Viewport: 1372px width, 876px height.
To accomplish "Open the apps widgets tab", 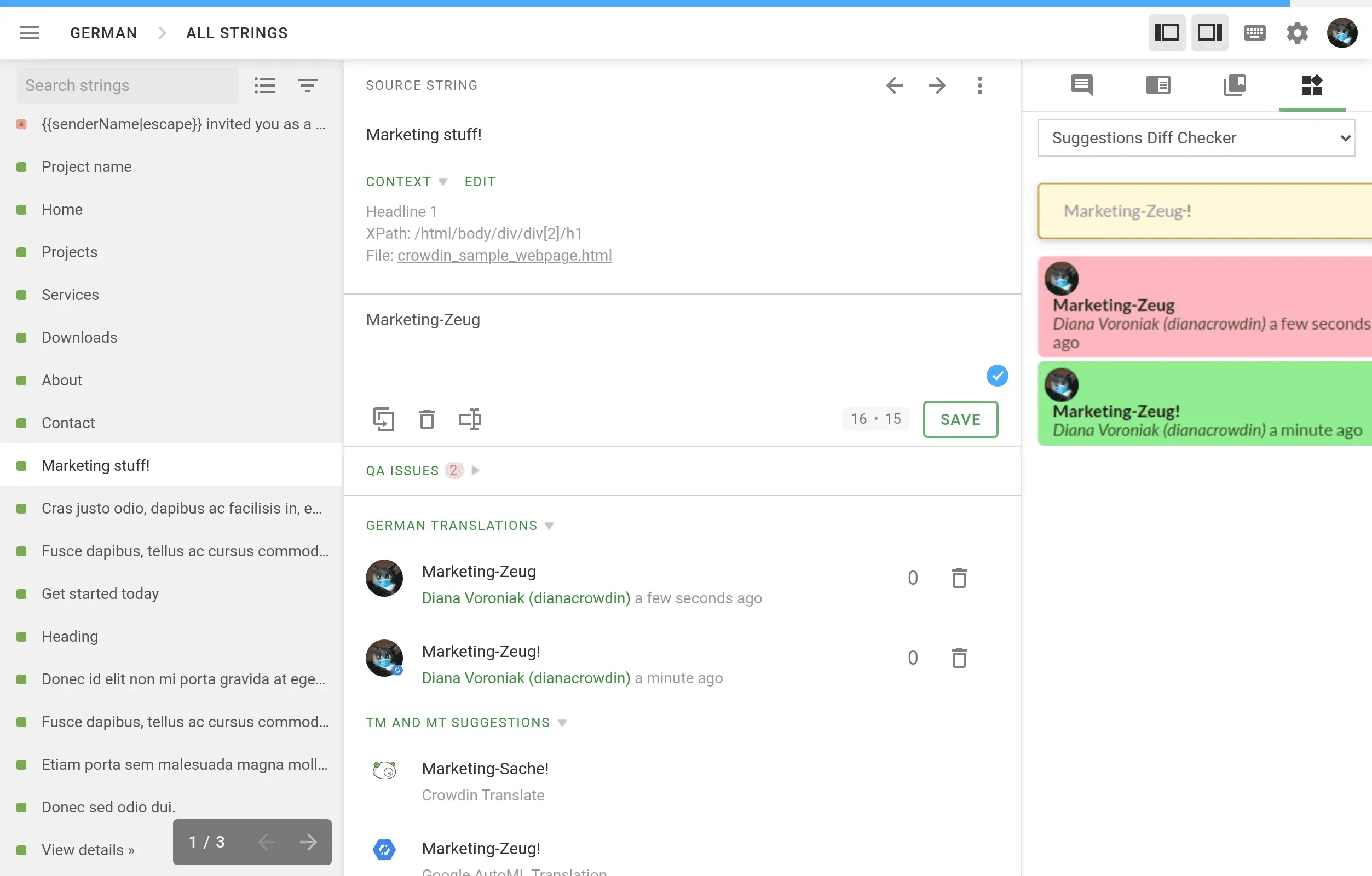I will (x=1311, y=85).
